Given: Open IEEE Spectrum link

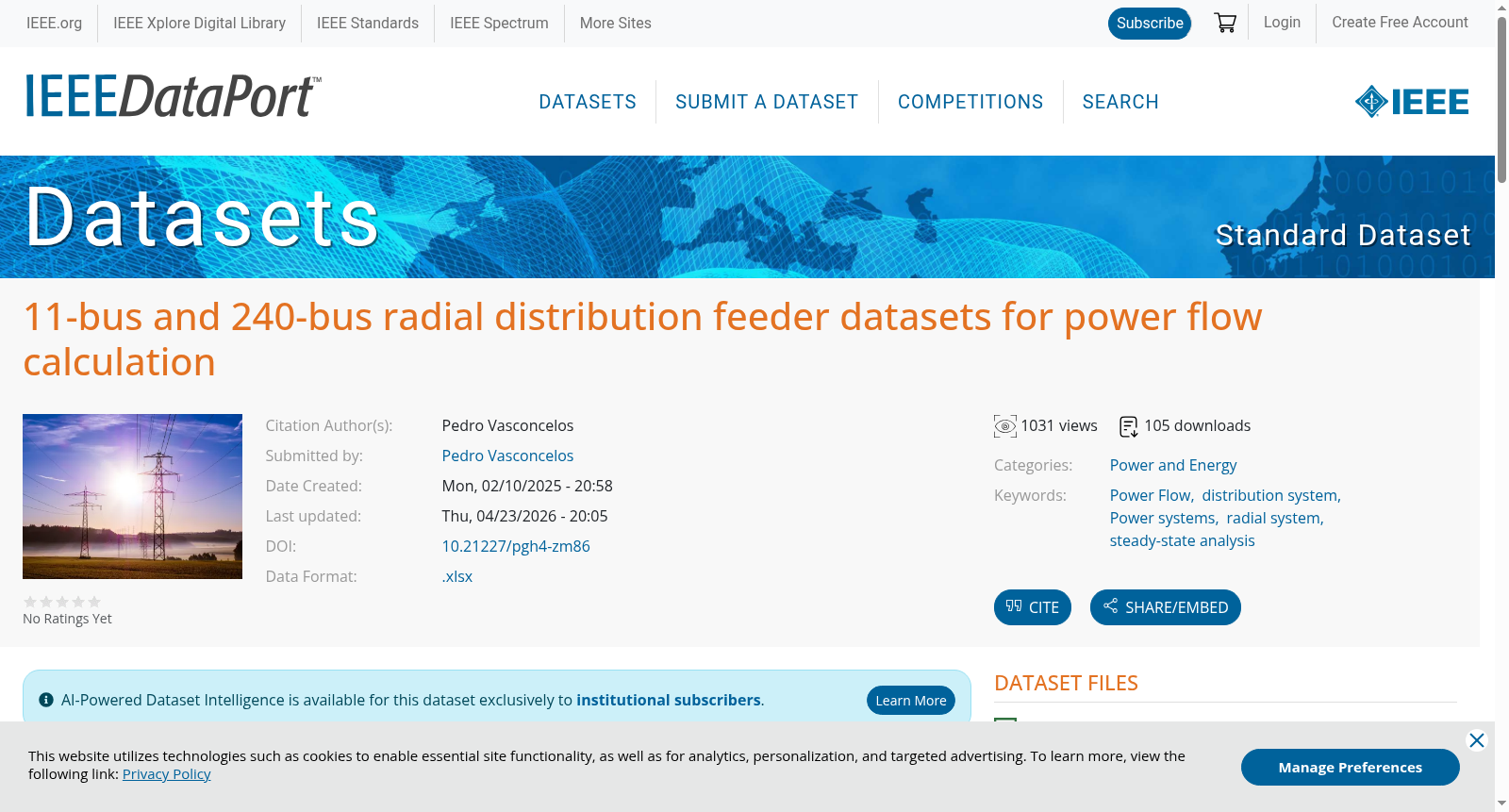Looking at the screenshot, I should [499, 23].
